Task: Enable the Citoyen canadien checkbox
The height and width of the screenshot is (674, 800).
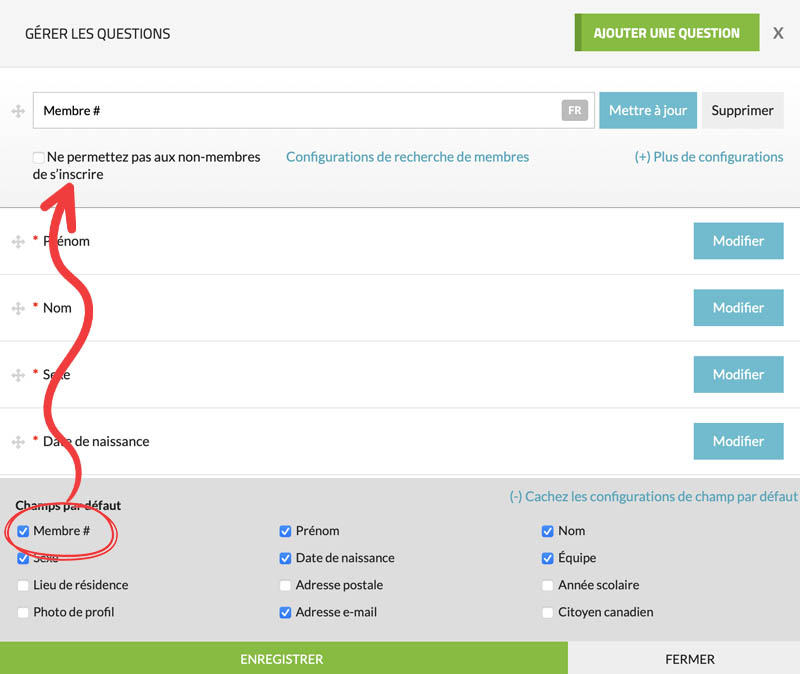Action: pos(547,612)
